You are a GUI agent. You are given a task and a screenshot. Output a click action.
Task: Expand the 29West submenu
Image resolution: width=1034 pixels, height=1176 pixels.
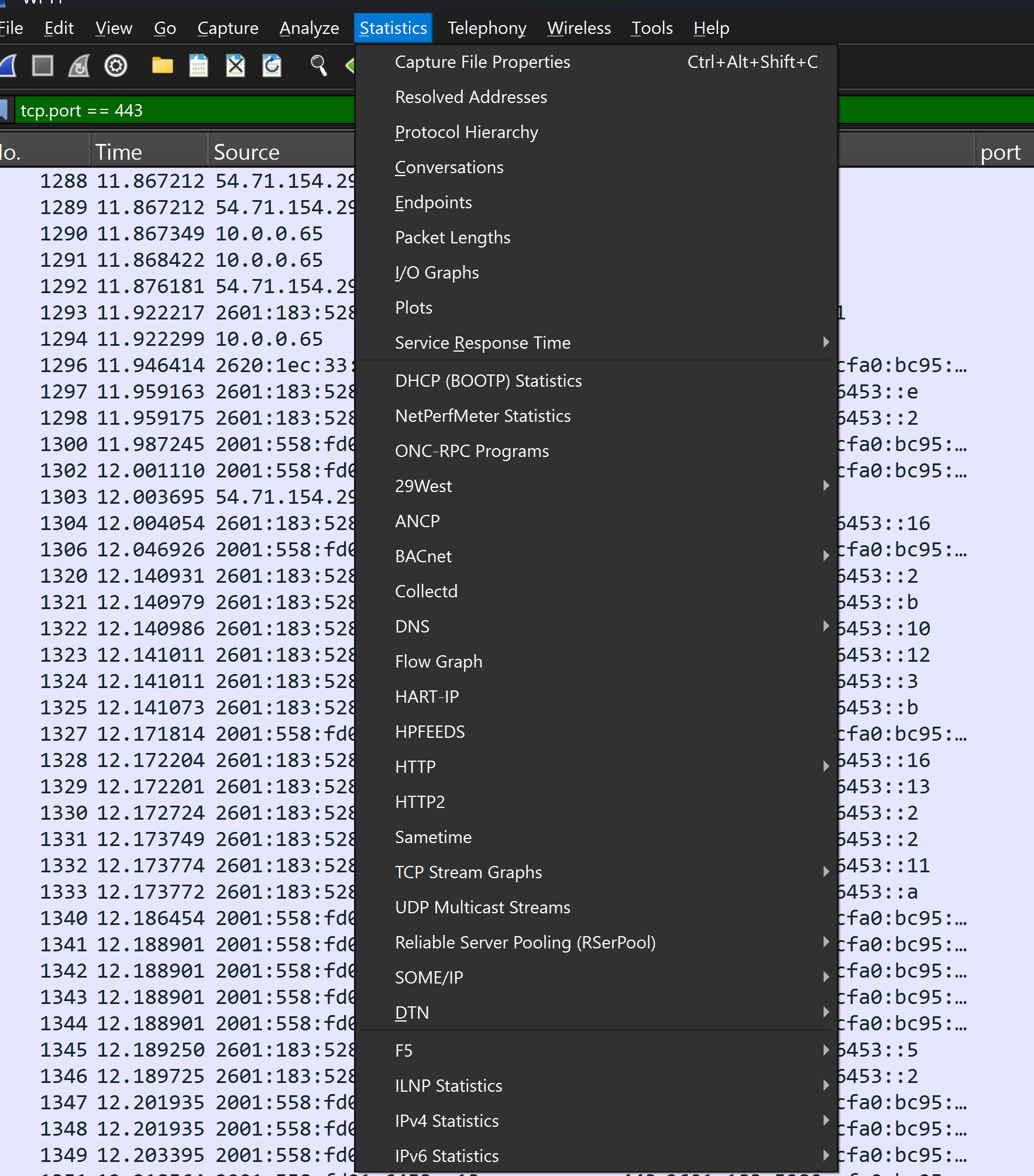click(596, 486)
